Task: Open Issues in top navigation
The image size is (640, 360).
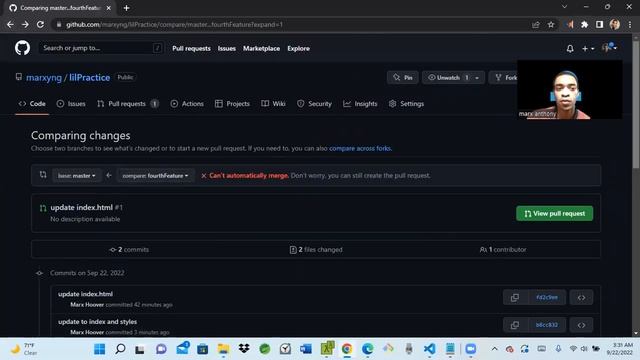Action: point(227,49)
